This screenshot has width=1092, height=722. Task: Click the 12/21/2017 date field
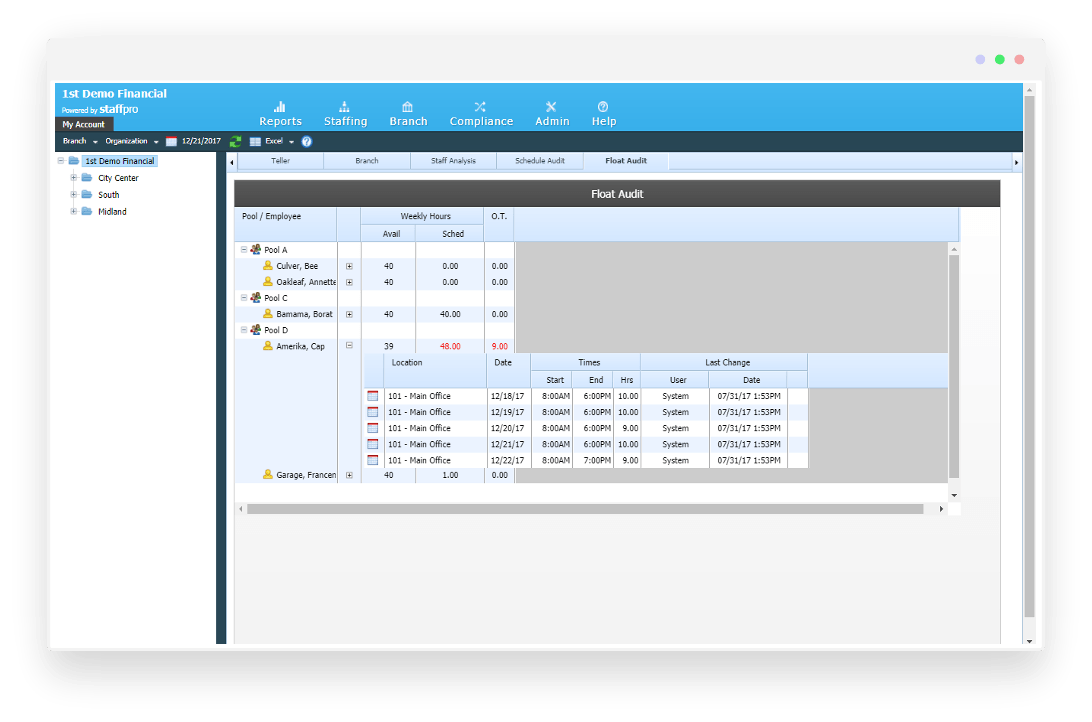tap(201, 141)
